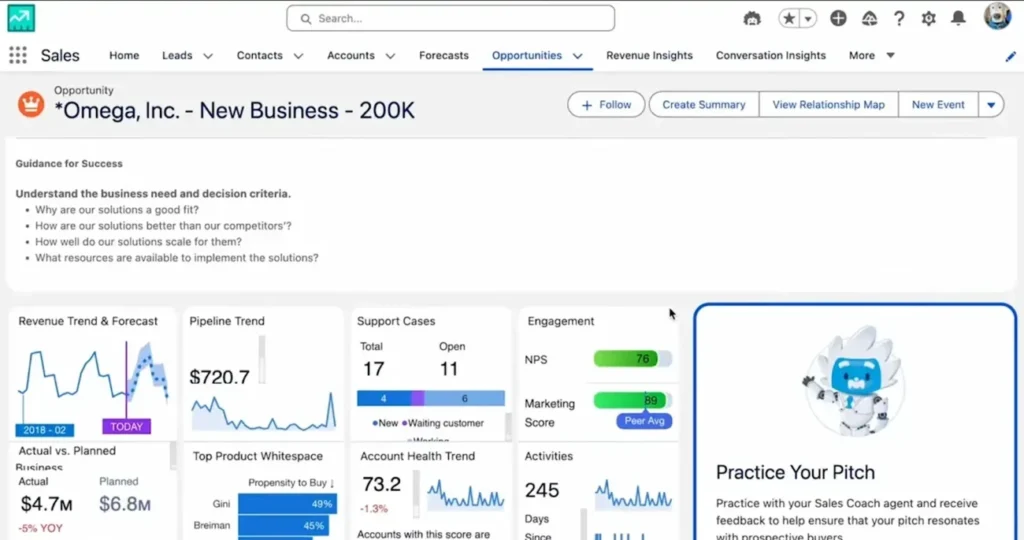Viewport: 1024px width, 540px height.
Task: Click the Peer Avg badge
Action: click(x=645, y=421)
